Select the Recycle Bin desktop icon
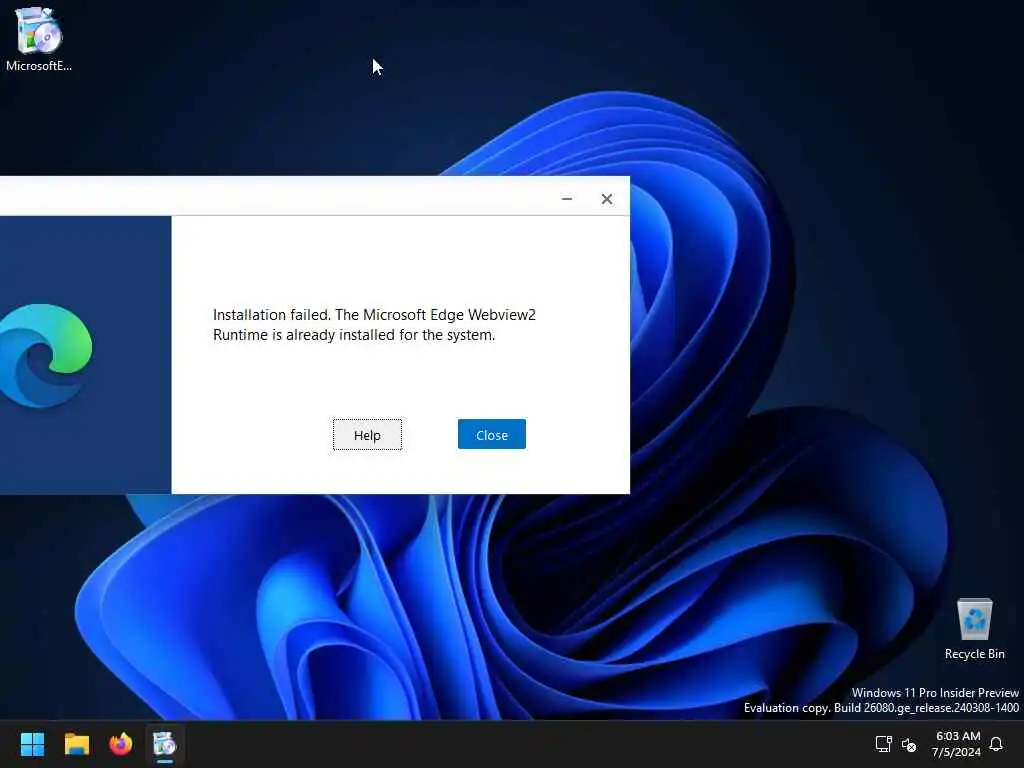1024x768 pixels. [974, 629]
